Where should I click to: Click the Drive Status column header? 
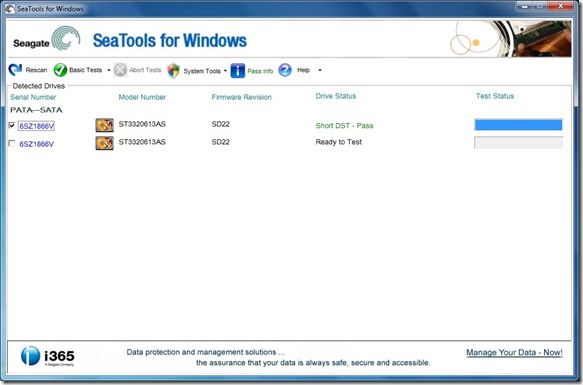pyautogui.click(x=336, y=96)
